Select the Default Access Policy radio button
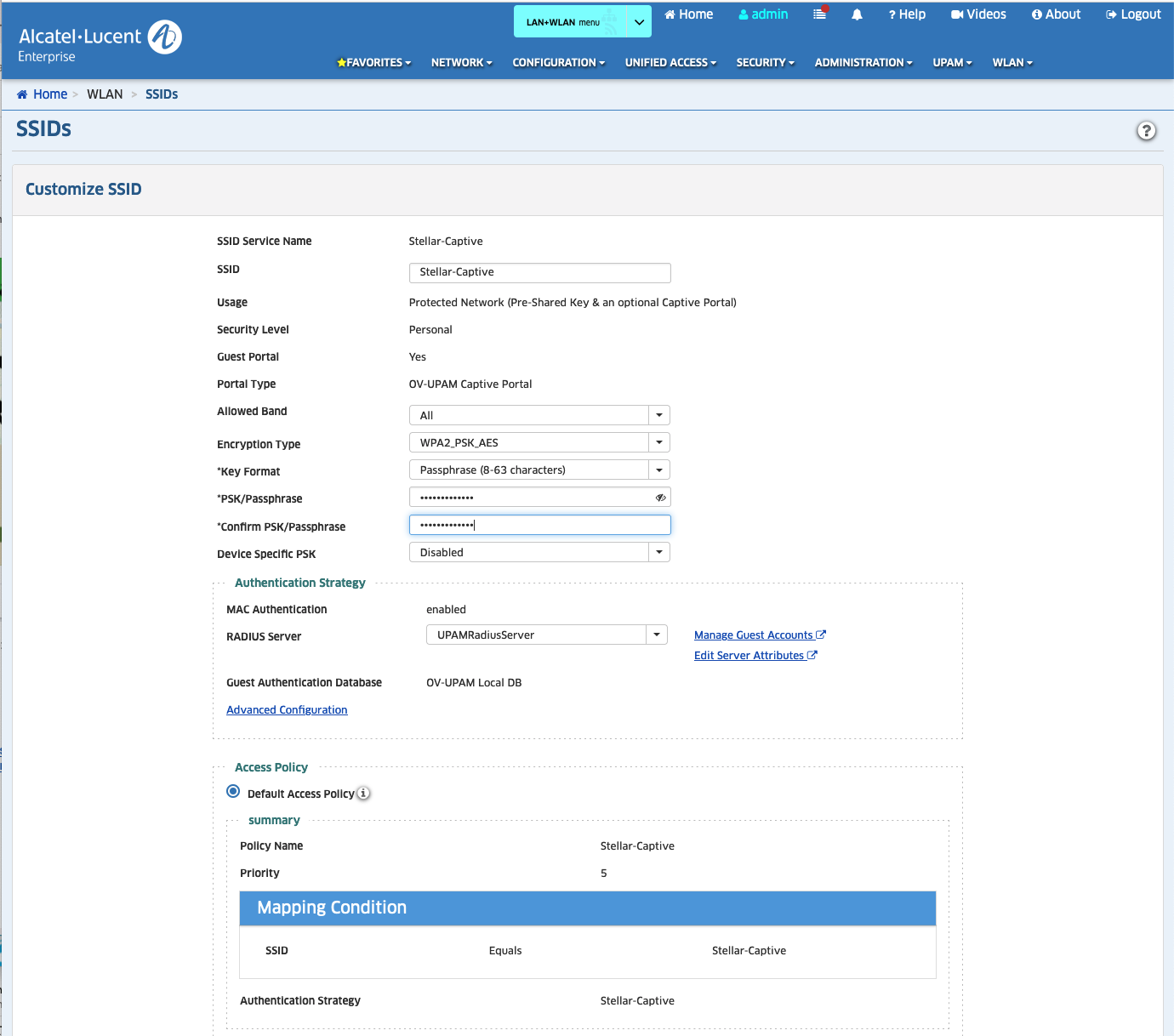 [233, 792]
